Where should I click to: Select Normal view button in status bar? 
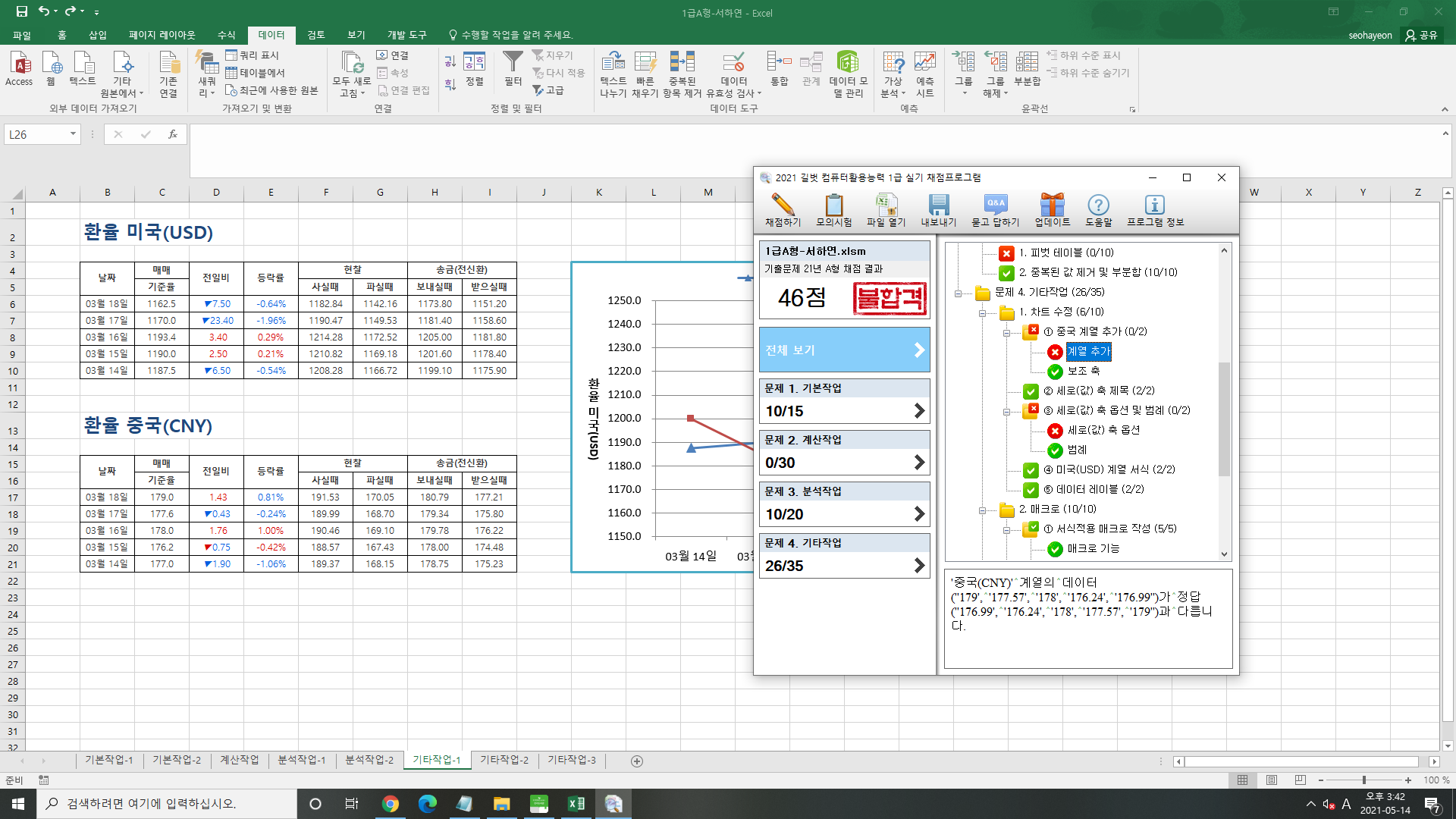click(x=1242, y=780)
